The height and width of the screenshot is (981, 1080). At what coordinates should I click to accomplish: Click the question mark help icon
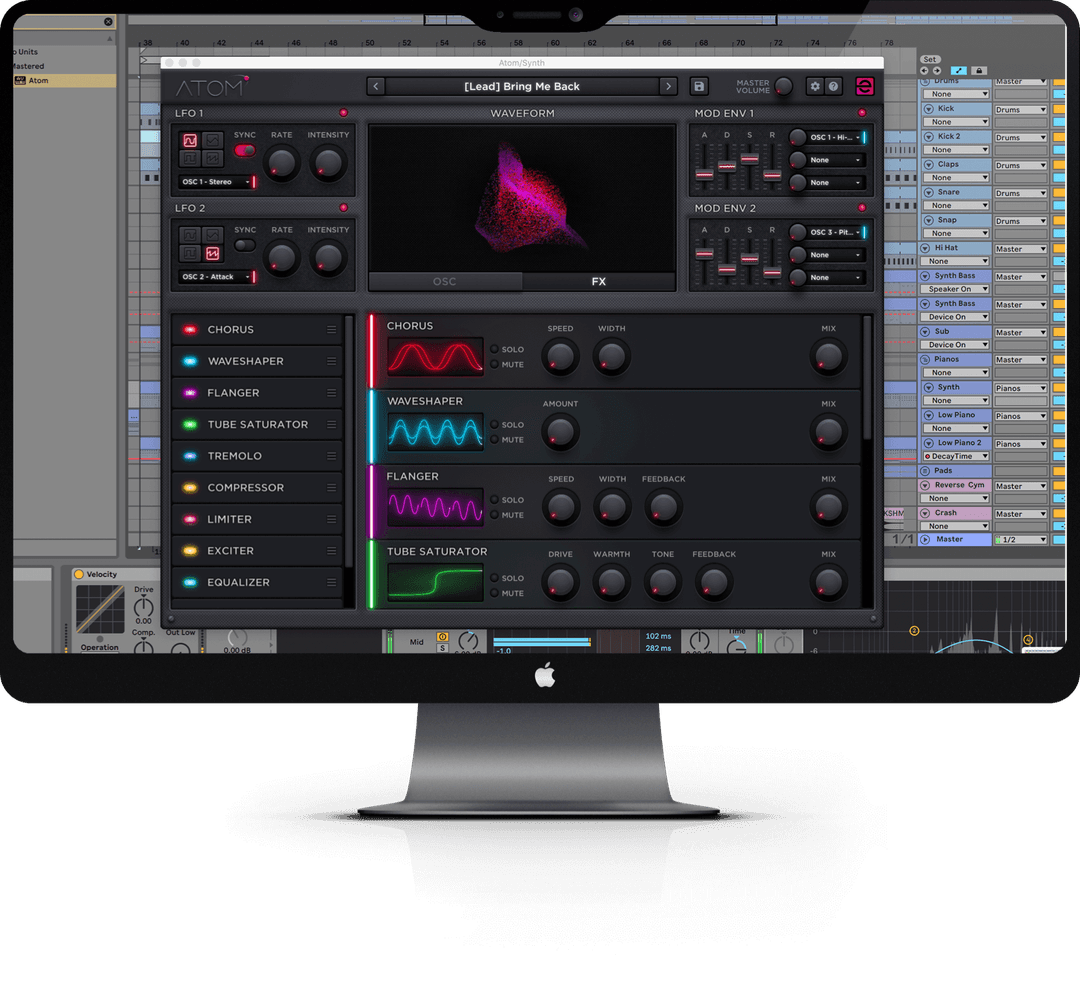click(x=833, y=86)
